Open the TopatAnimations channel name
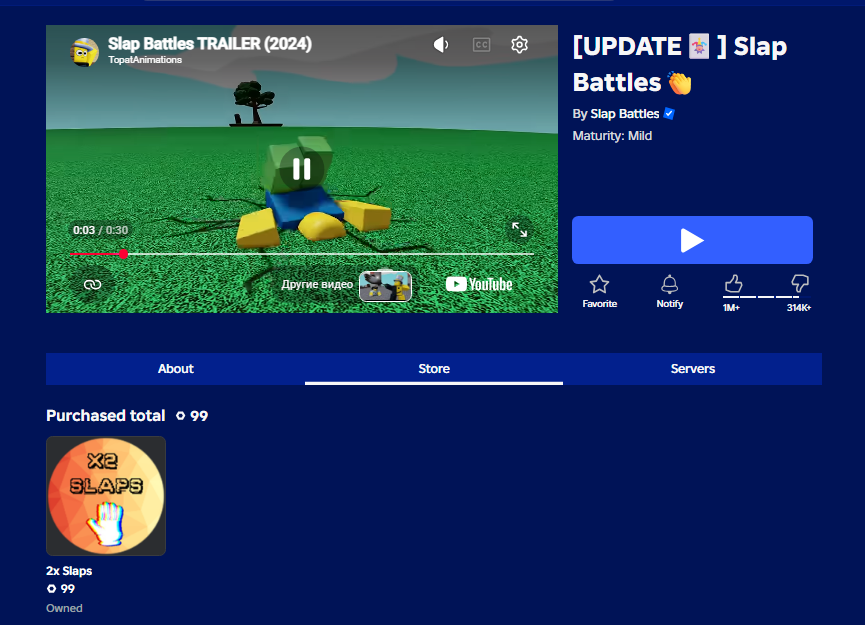This screenshot has width=865, height=625. pyautogui.click(x=145, y=60)
